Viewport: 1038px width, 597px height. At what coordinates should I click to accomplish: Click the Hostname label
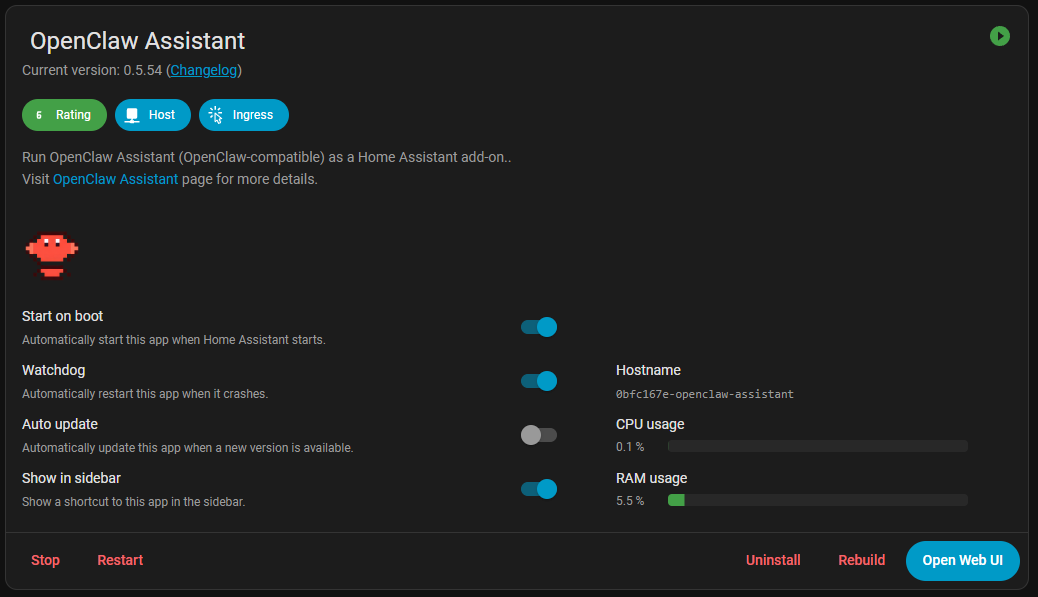[648, 371]
